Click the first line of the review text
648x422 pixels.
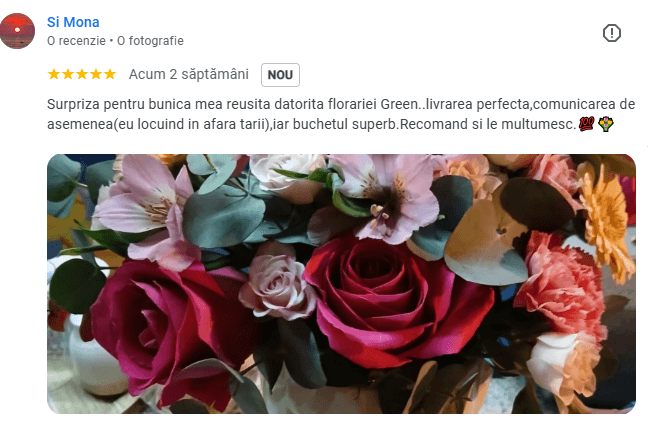point(341,104)
